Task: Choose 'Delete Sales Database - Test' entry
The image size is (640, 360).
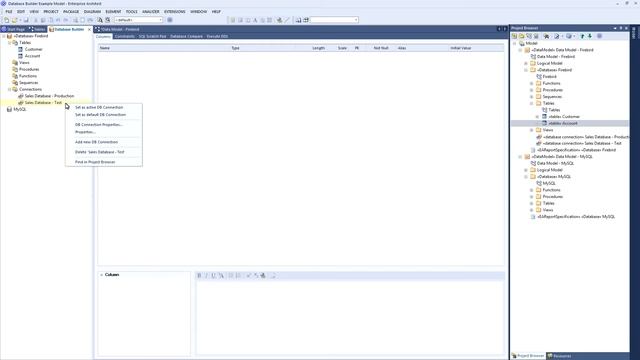Action: pyautogui.click(x=100, y=152)
